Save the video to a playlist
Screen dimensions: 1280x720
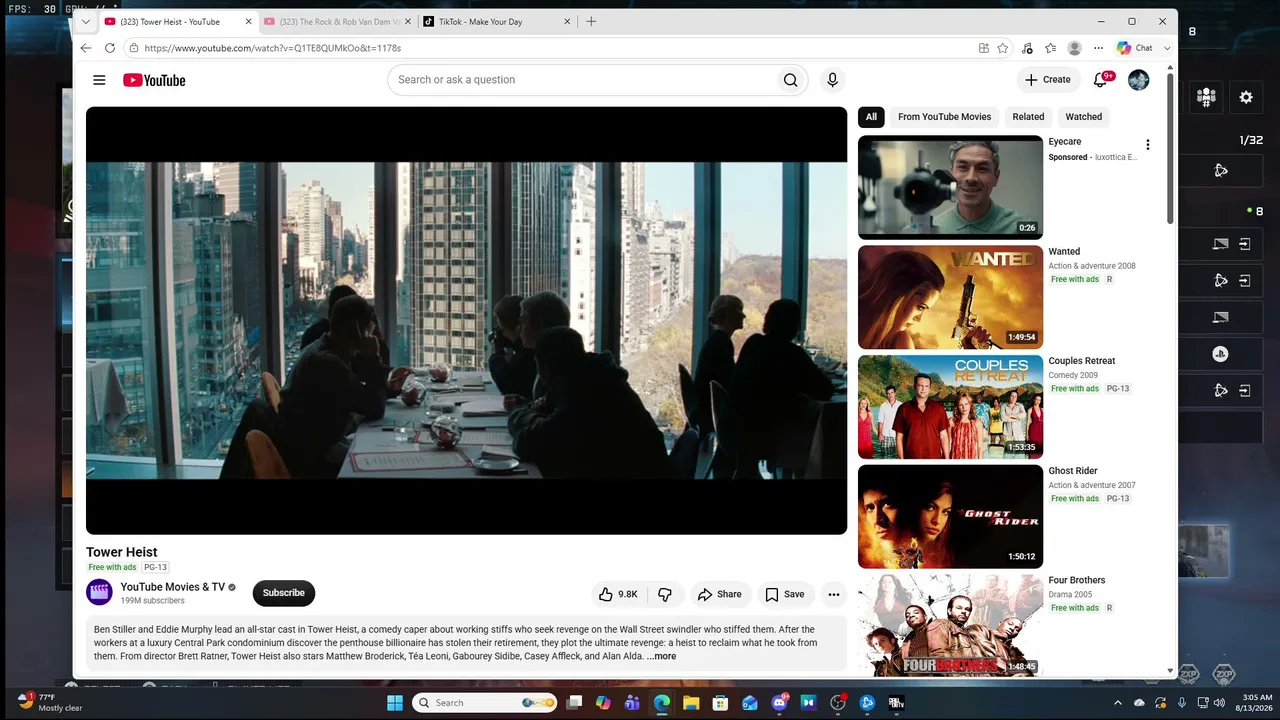point(785,594)
